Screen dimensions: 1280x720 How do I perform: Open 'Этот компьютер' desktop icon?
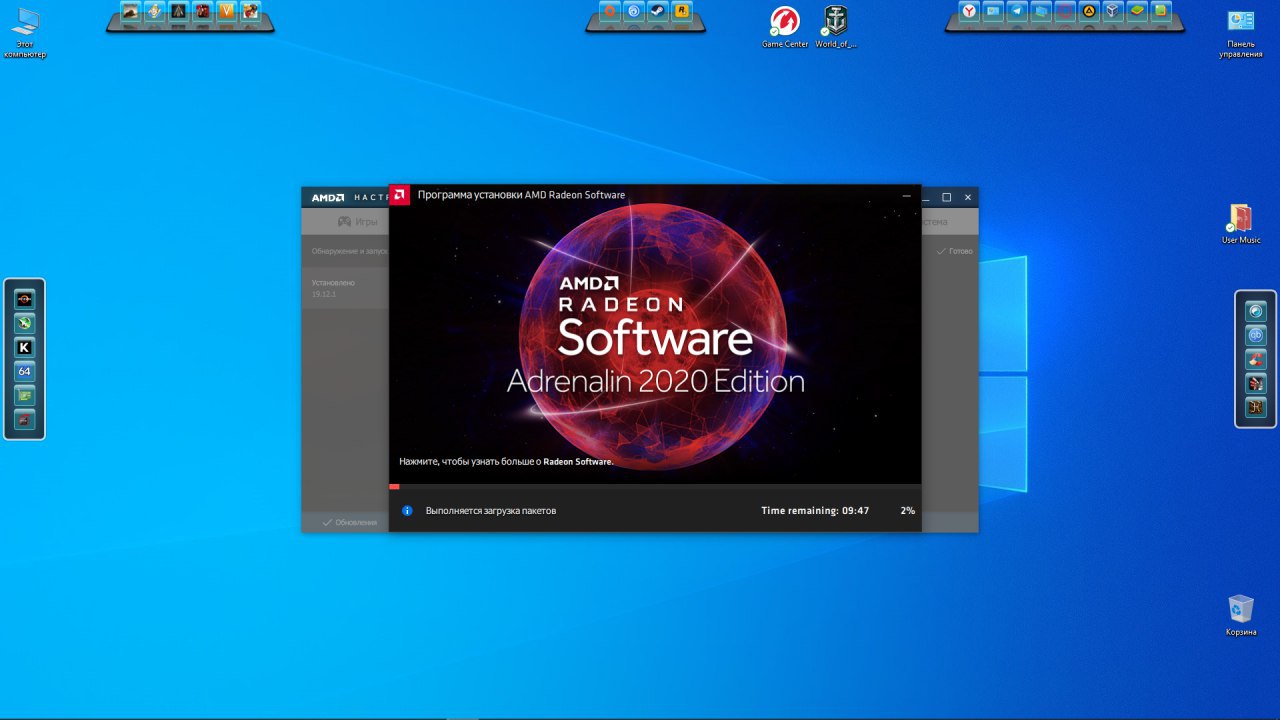pos(25,32)
